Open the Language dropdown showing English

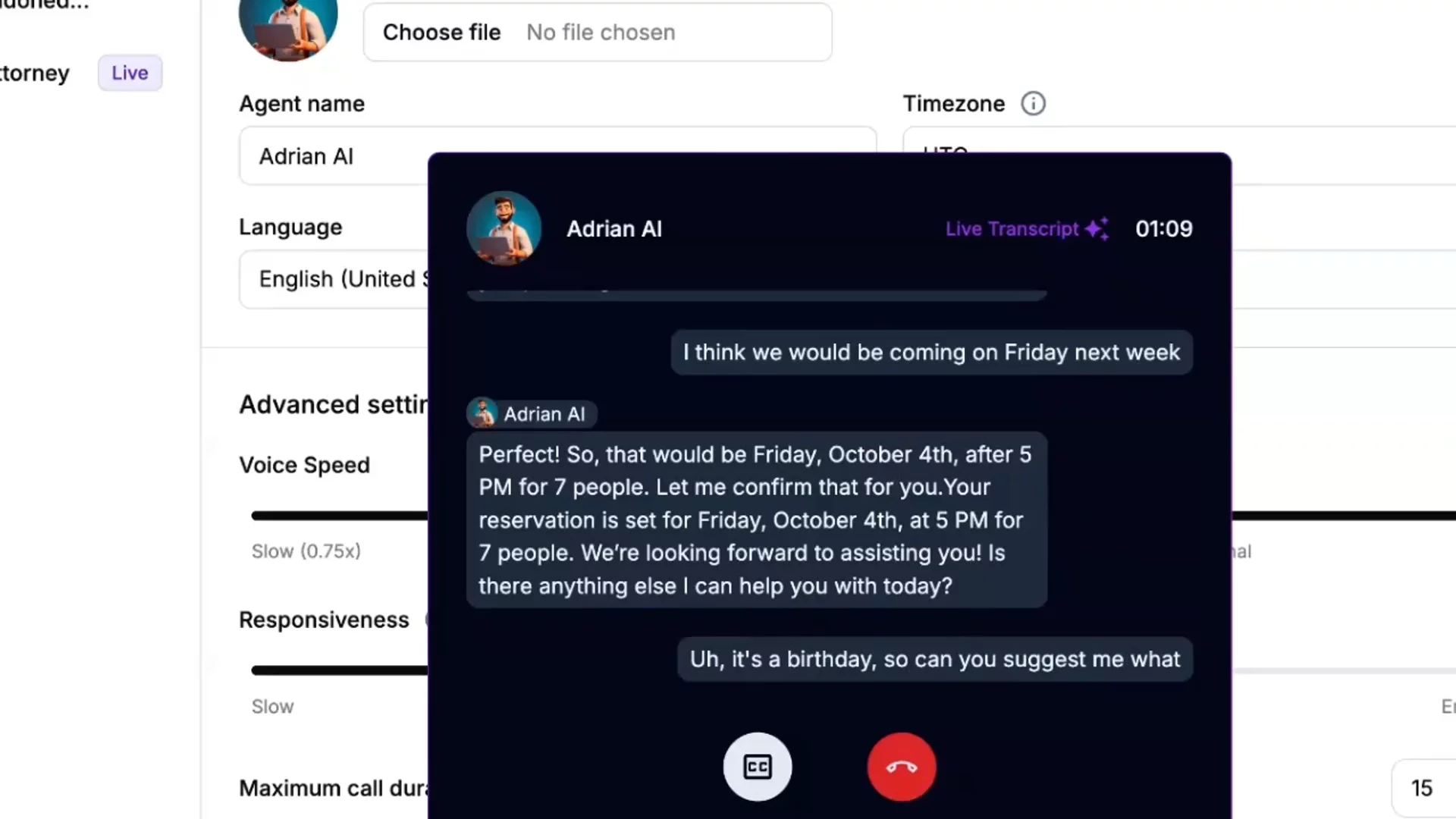[x=334, y=279]
